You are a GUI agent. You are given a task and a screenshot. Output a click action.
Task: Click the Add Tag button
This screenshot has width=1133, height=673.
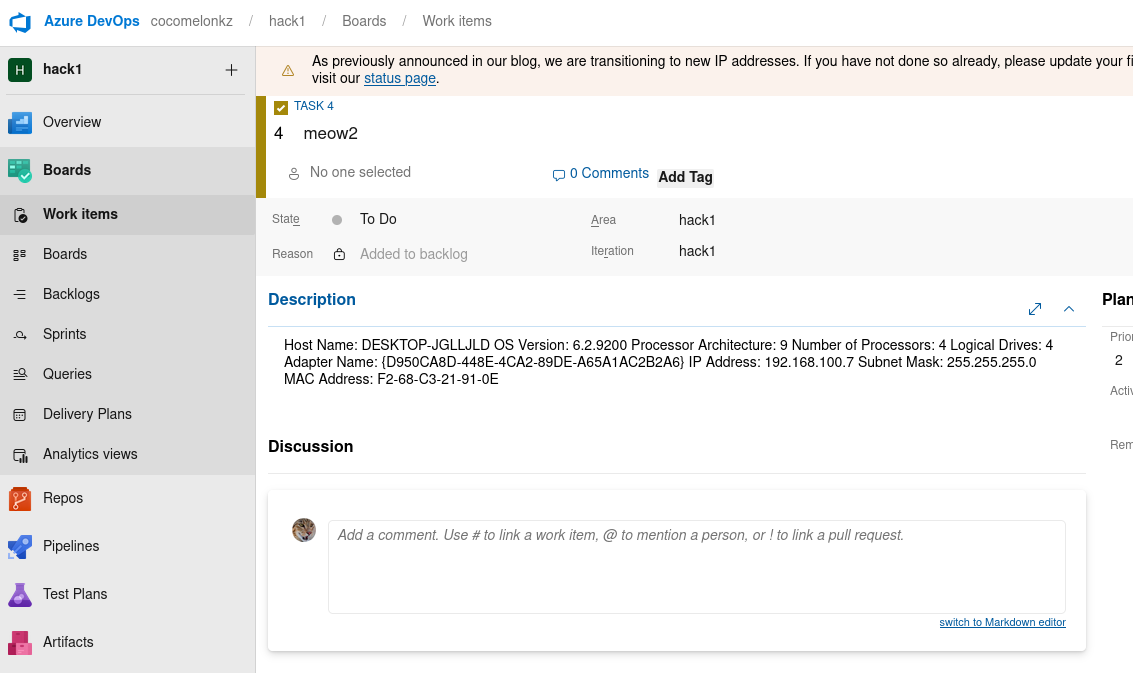pos(685,177)
